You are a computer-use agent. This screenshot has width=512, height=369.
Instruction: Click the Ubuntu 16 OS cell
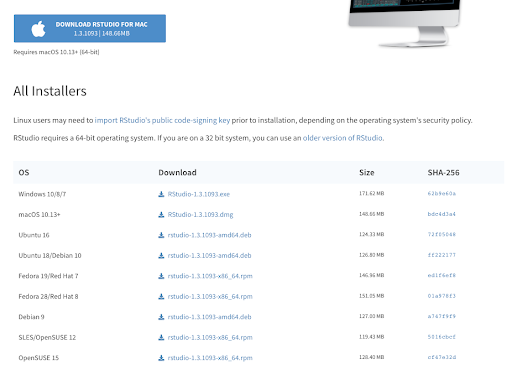pos(34,235)
